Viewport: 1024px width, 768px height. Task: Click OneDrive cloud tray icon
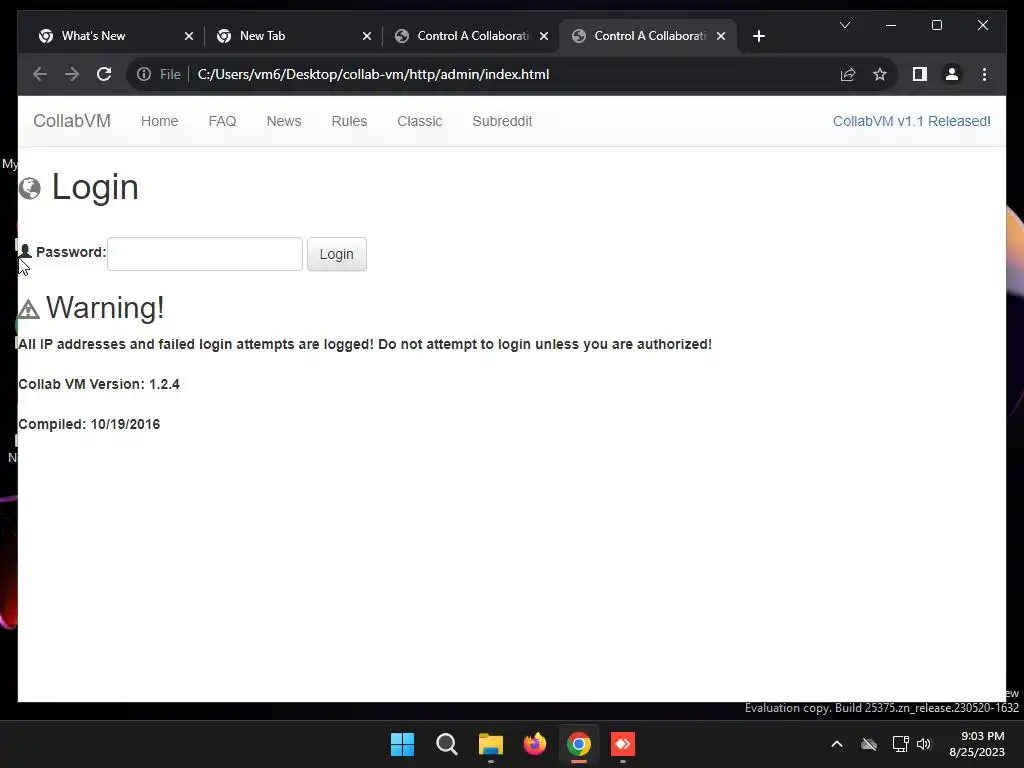869,744
